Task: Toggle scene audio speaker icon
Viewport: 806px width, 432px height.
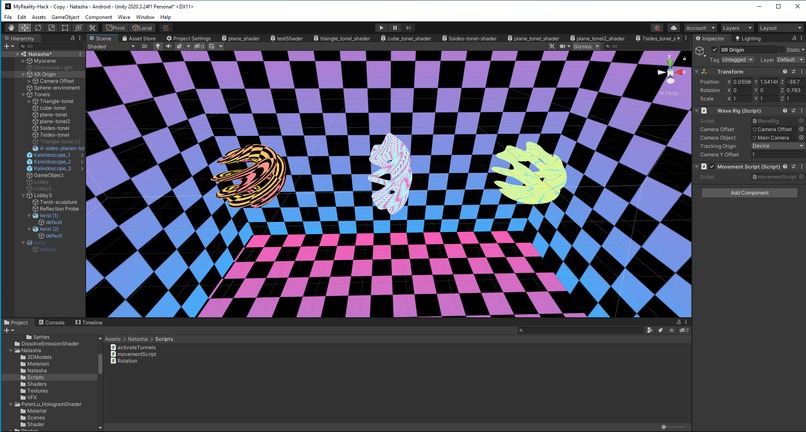Action: (x=168, y=46)
